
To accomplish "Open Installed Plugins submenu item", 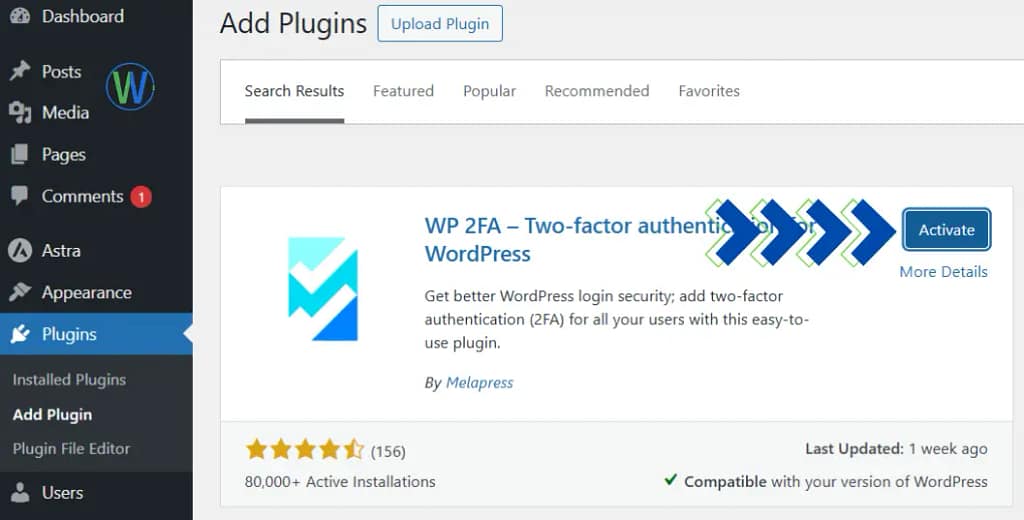I will 69,380.
